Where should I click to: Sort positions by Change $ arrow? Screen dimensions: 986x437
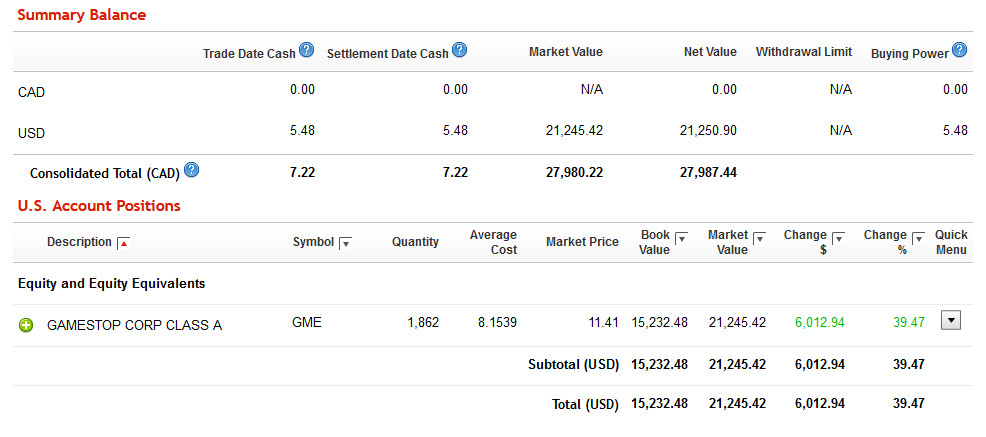click(x=838, y=238)
